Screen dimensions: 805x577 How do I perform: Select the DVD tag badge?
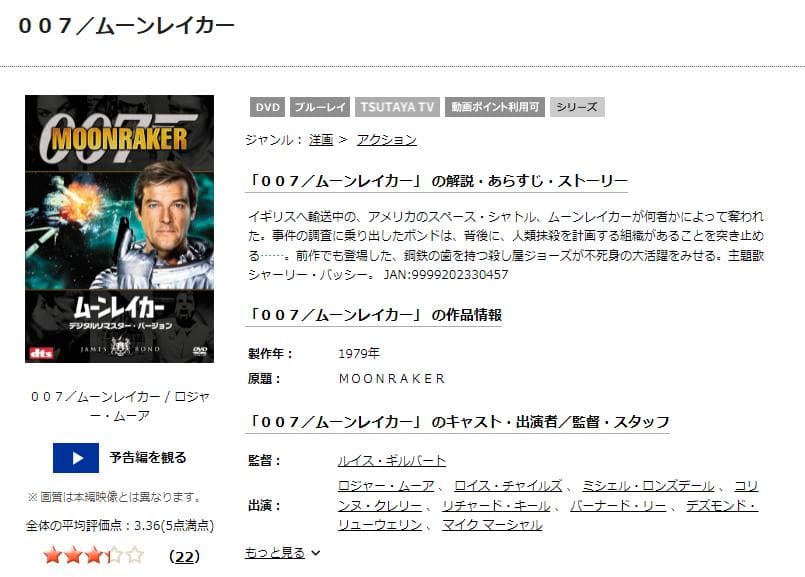(267, 107)
